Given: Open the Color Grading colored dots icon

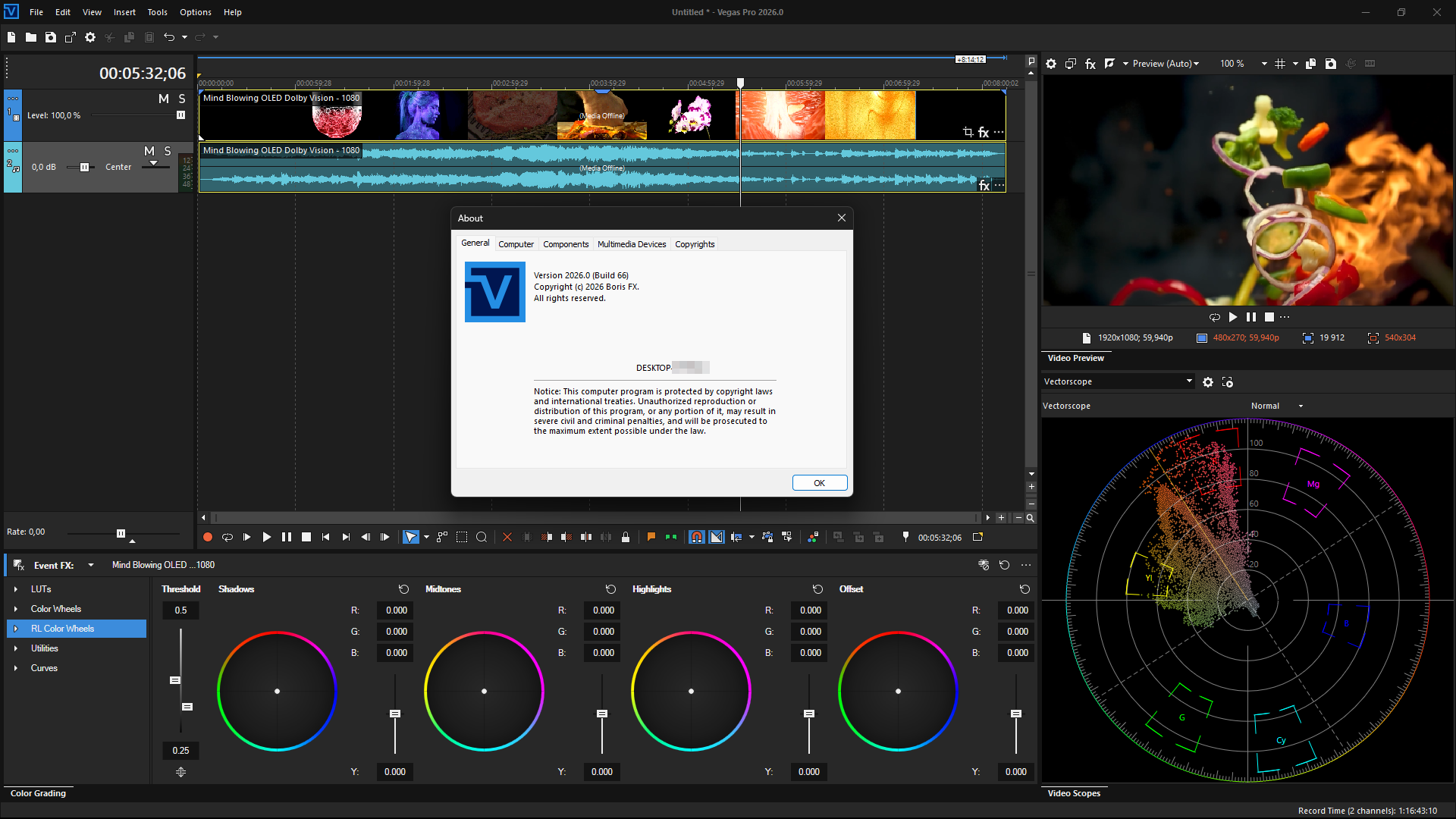Looking at the screenshot, I should (x=813, y=538).
